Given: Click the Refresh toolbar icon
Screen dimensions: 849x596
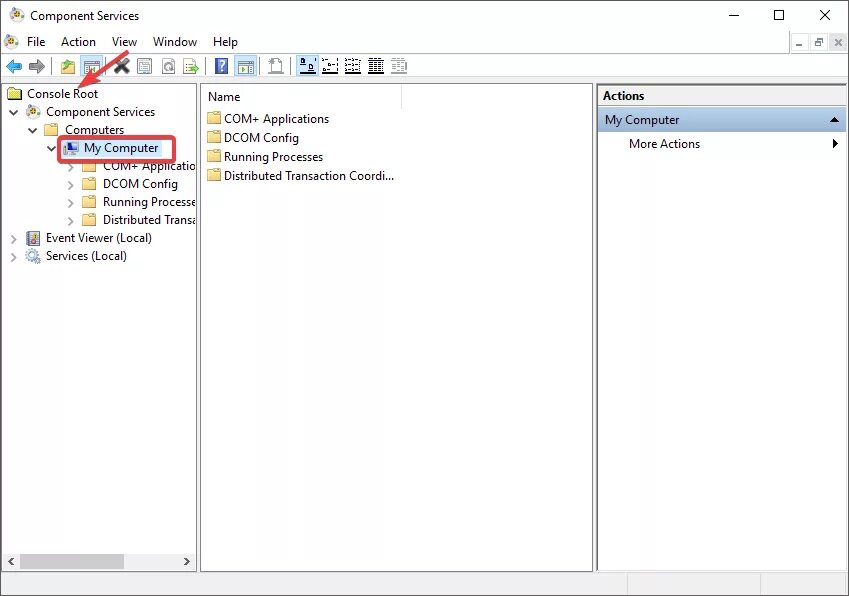Looking at the screenshot, I should point(168,67).
